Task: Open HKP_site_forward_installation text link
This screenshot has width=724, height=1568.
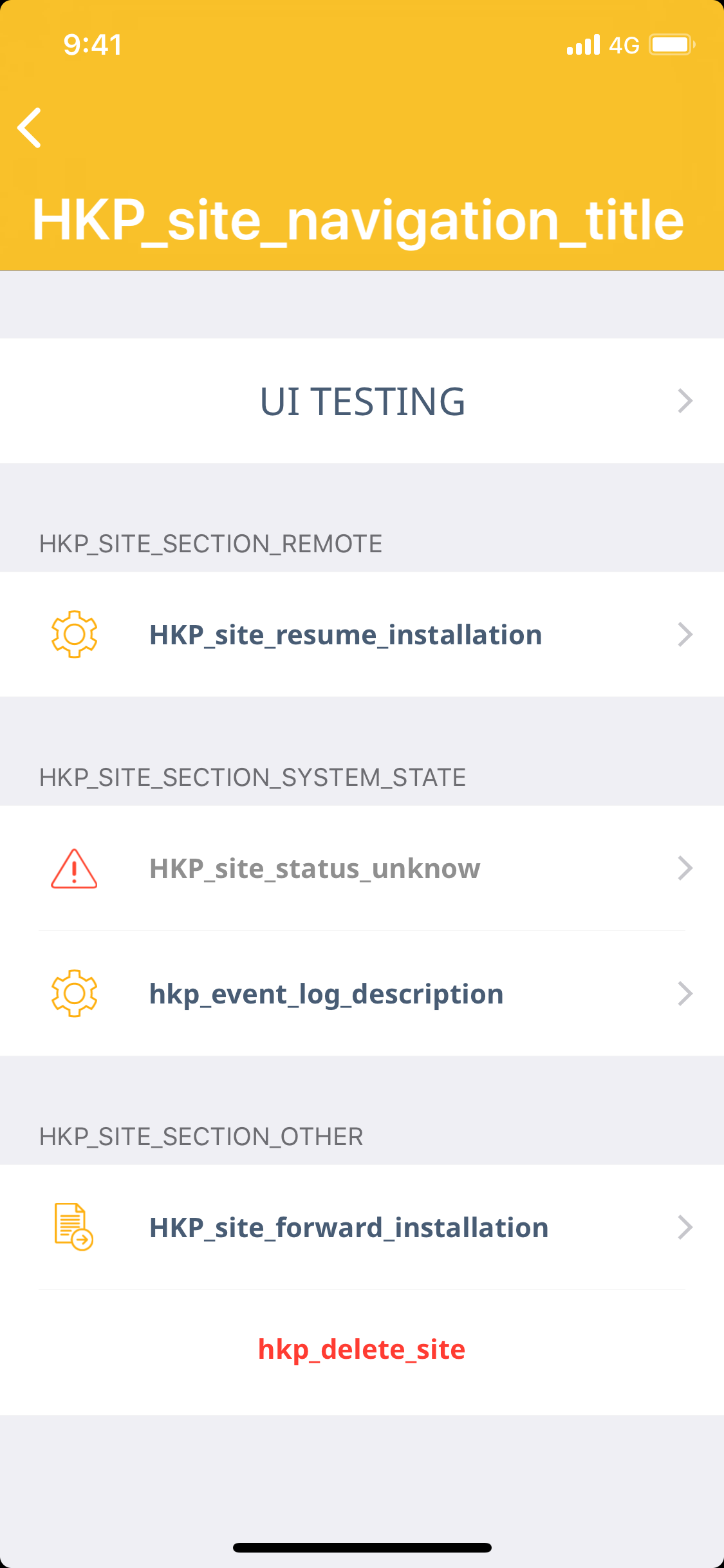Action: tap(349, 1228)
